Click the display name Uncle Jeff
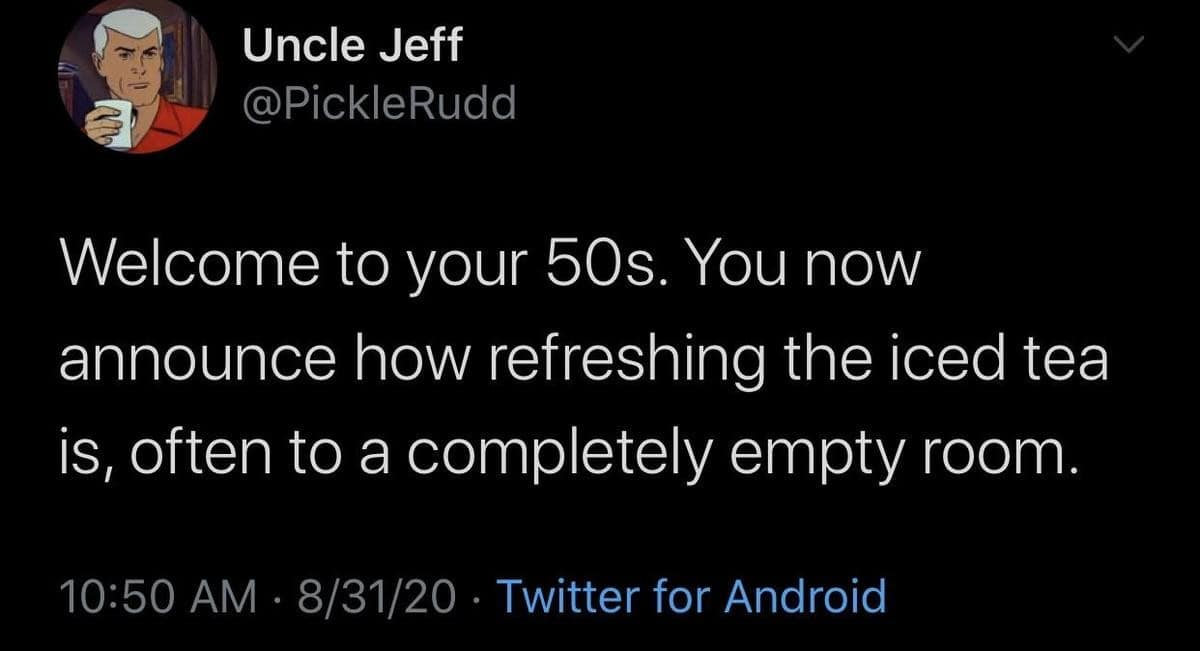This screenshot has height=651, width=1200. (x=351, y=44)
